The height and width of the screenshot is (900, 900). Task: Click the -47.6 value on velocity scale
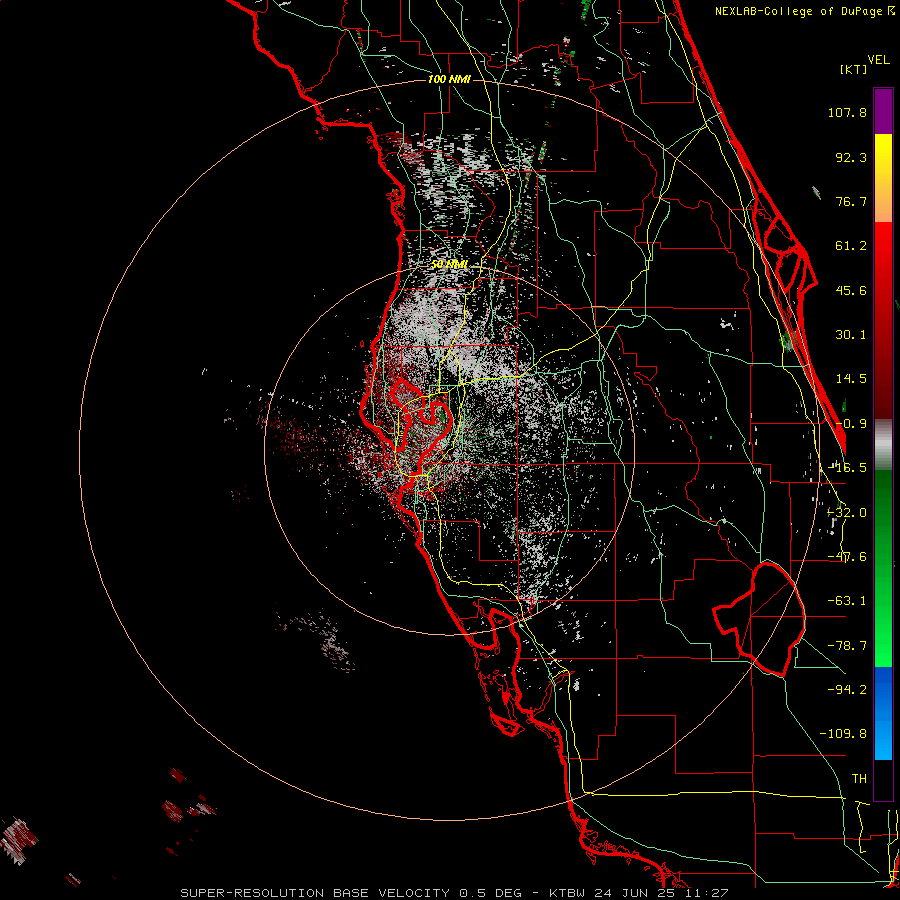847,557
